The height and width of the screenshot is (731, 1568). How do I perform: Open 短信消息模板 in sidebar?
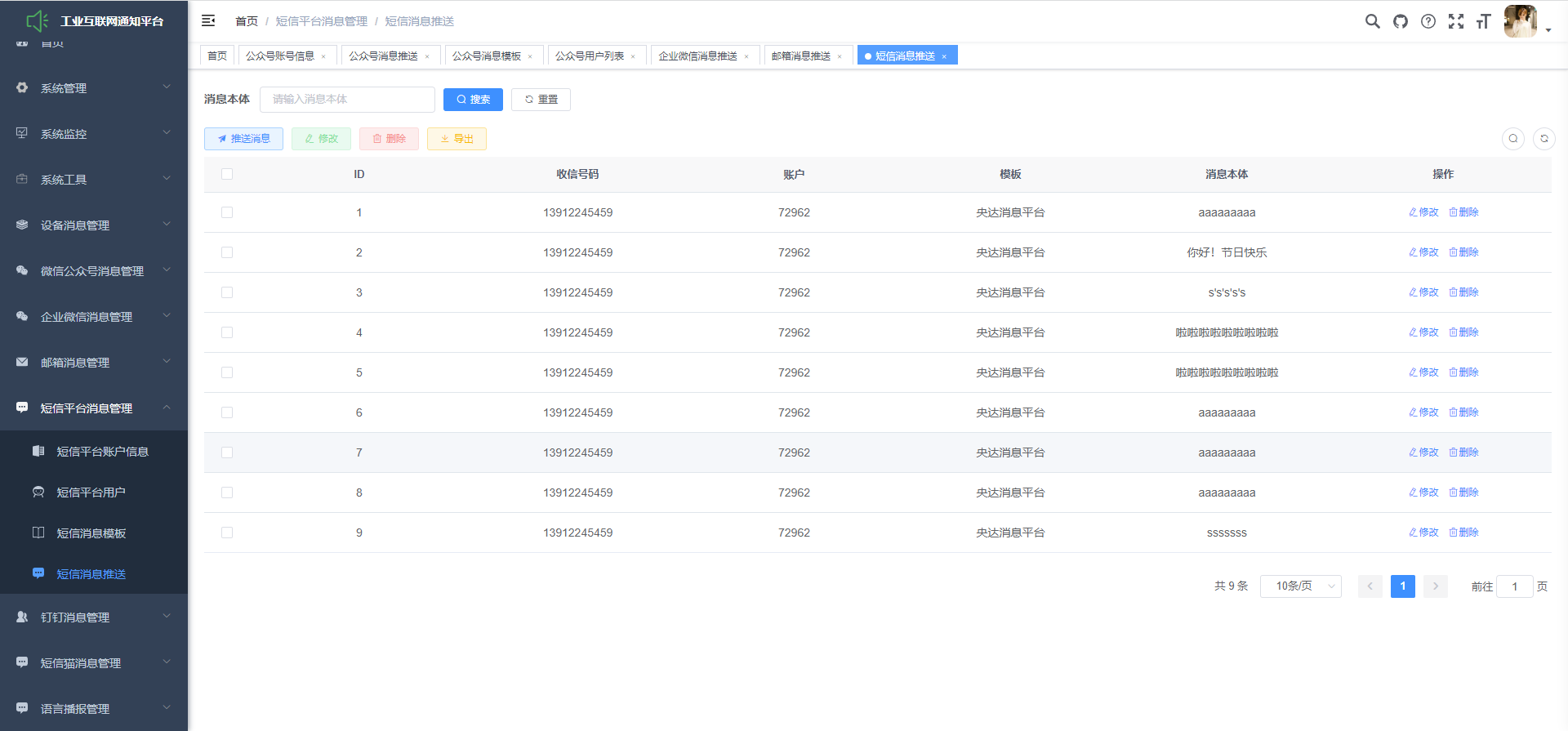pos(94,533)
